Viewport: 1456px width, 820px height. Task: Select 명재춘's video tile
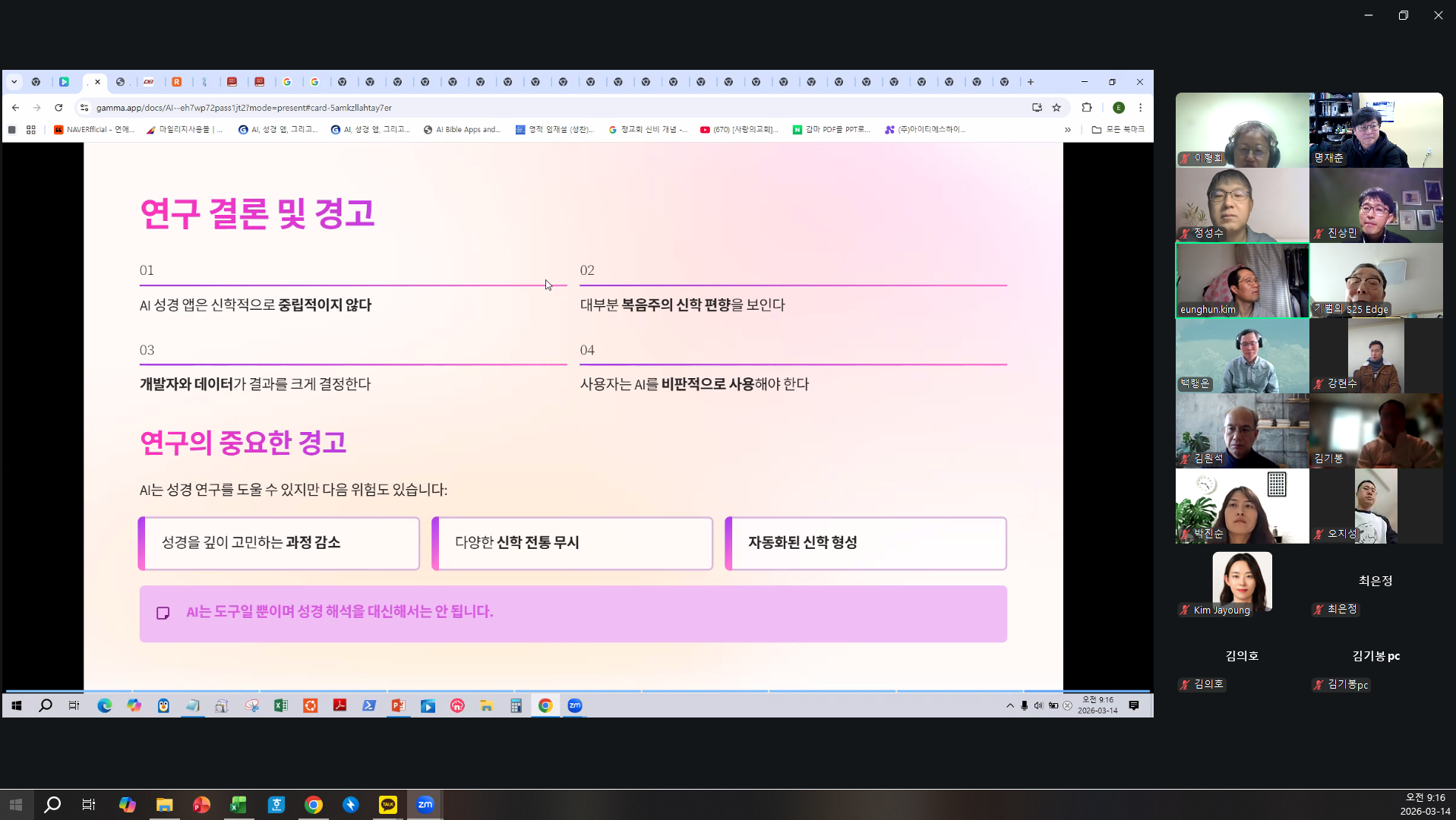coord(1376,130)
